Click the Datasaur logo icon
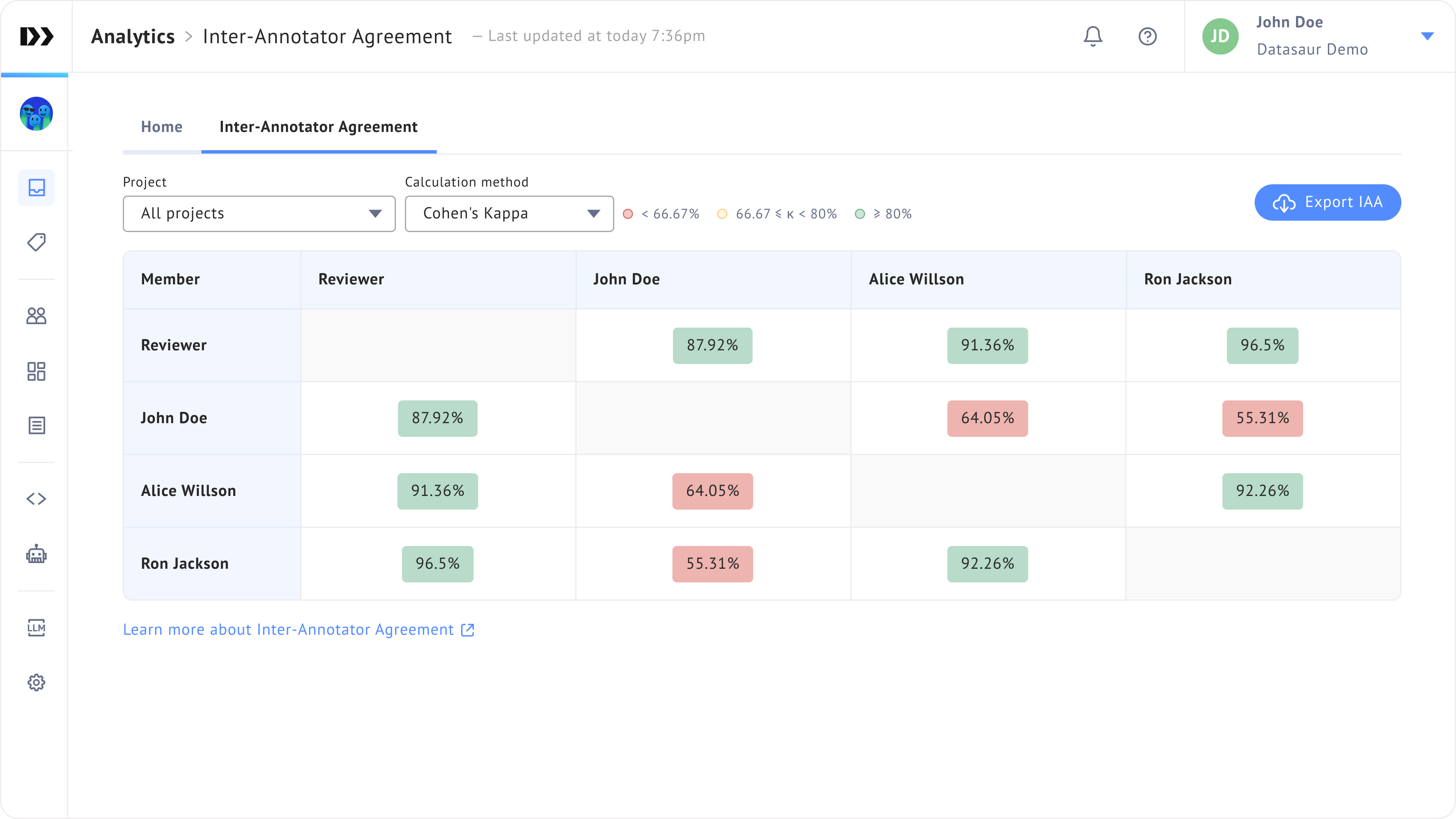The image size is (1456, 819). pyautogui.click(x=36, y=36)
